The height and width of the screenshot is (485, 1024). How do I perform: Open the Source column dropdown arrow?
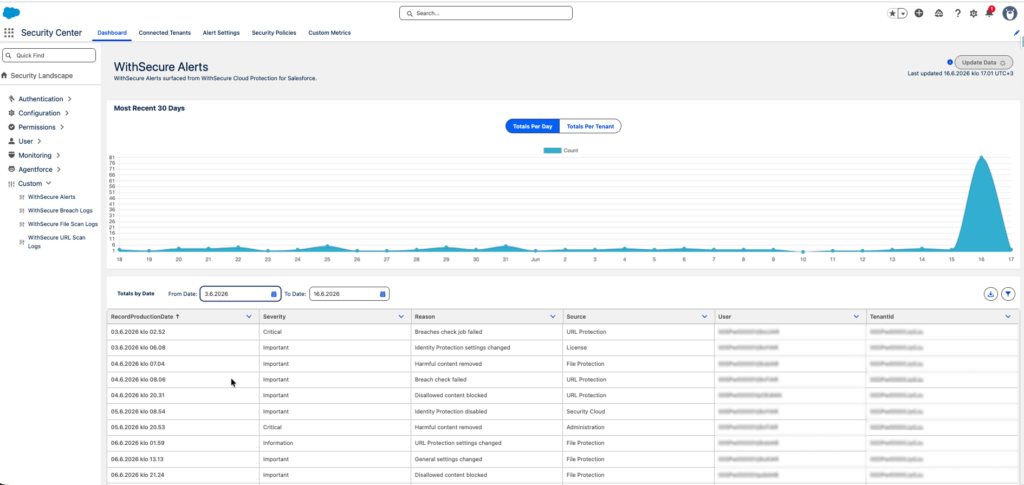[x=704, y=317]
